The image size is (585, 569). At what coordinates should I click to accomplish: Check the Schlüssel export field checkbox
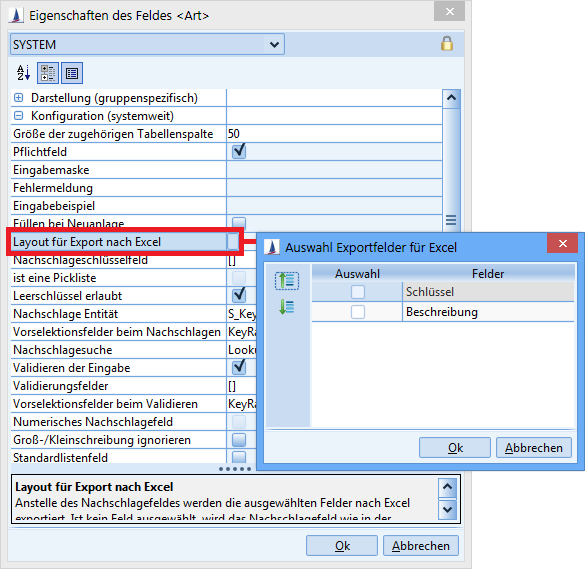tap(357, 292)
